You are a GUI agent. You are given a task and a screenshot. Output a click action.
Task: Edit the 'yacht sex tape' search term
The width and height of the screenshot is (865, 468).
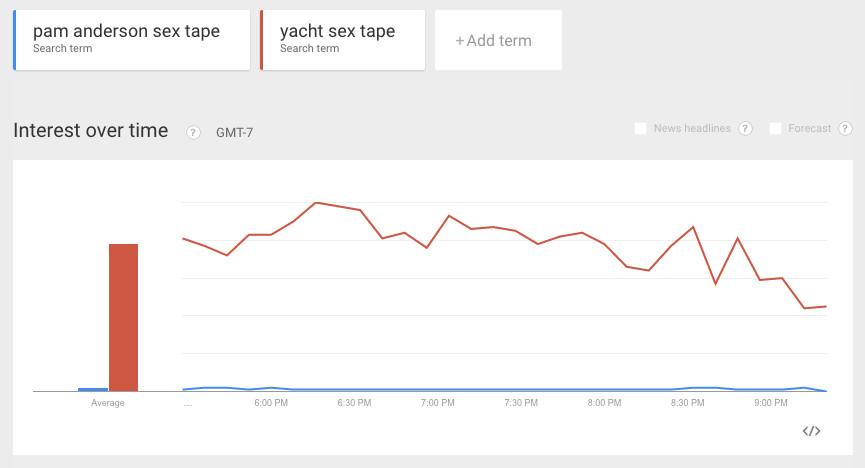pyautogui.click(x=342, y=40)
